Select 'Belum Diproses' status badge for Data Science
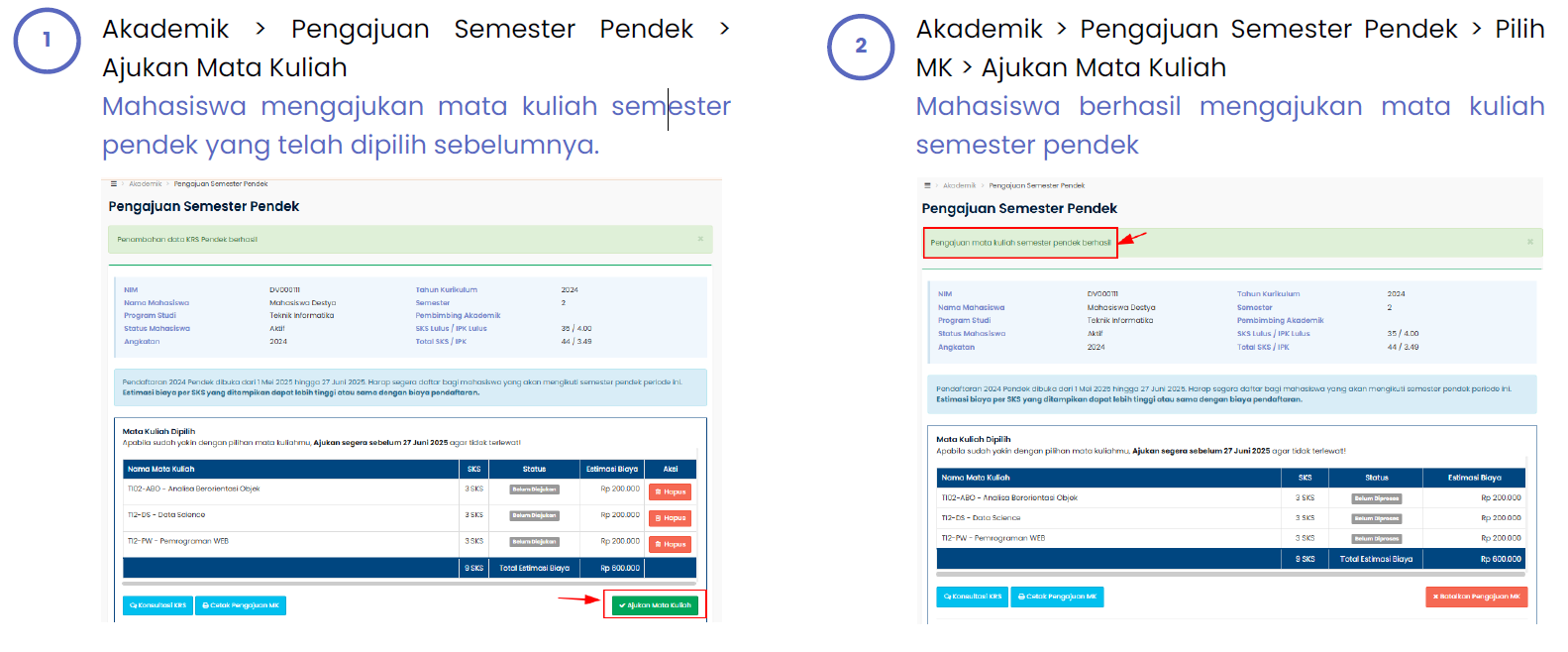The image size is (1568, 652). point(1377,518)
